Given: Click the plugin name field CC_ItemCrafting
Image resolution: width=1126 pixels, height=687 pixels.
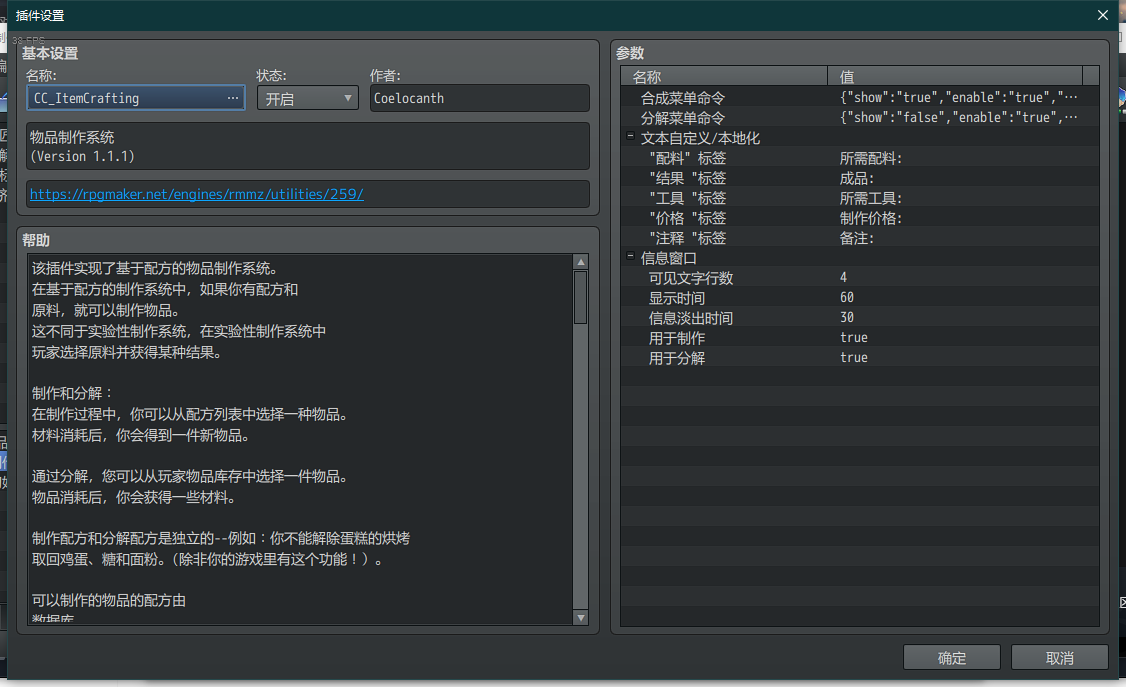Looking at the screenshot, I should (x=136, y=98).
